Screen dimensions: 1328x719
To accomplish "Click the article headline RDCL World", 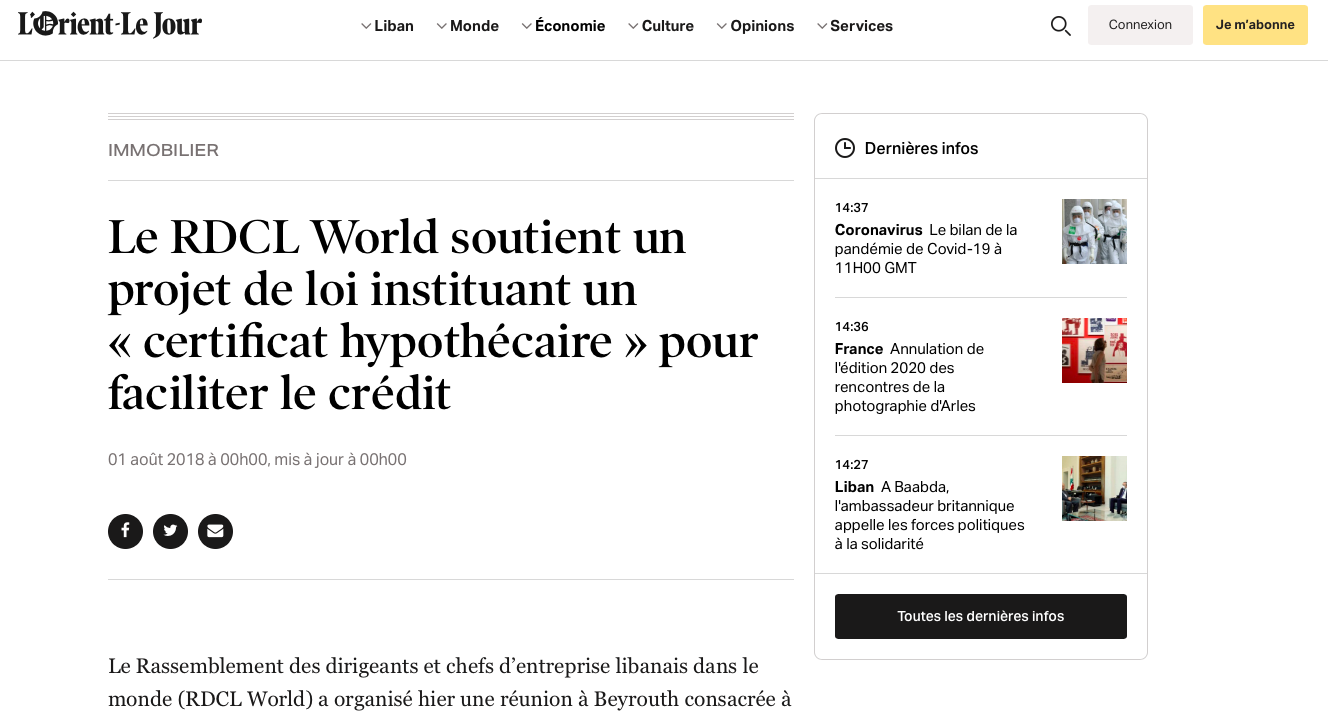I will (433, 315).
